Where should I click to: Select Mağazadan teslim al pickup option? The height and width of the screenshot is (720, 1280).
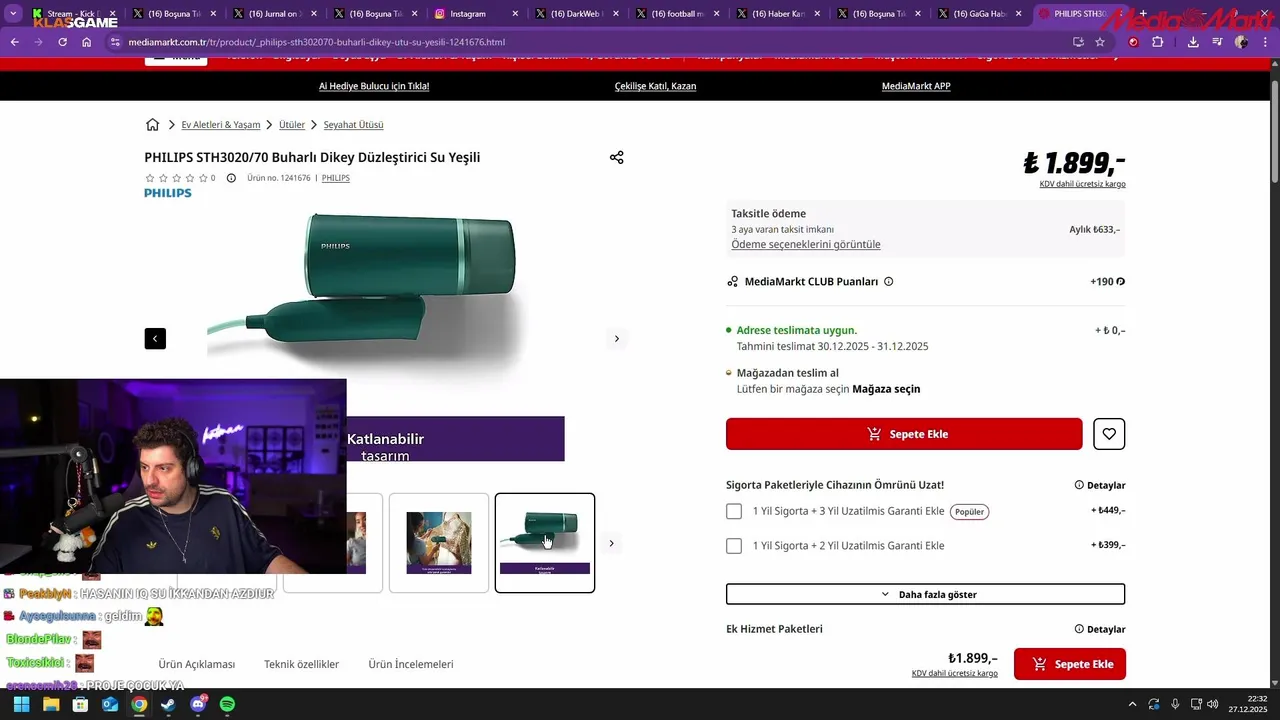coord(787,373)
